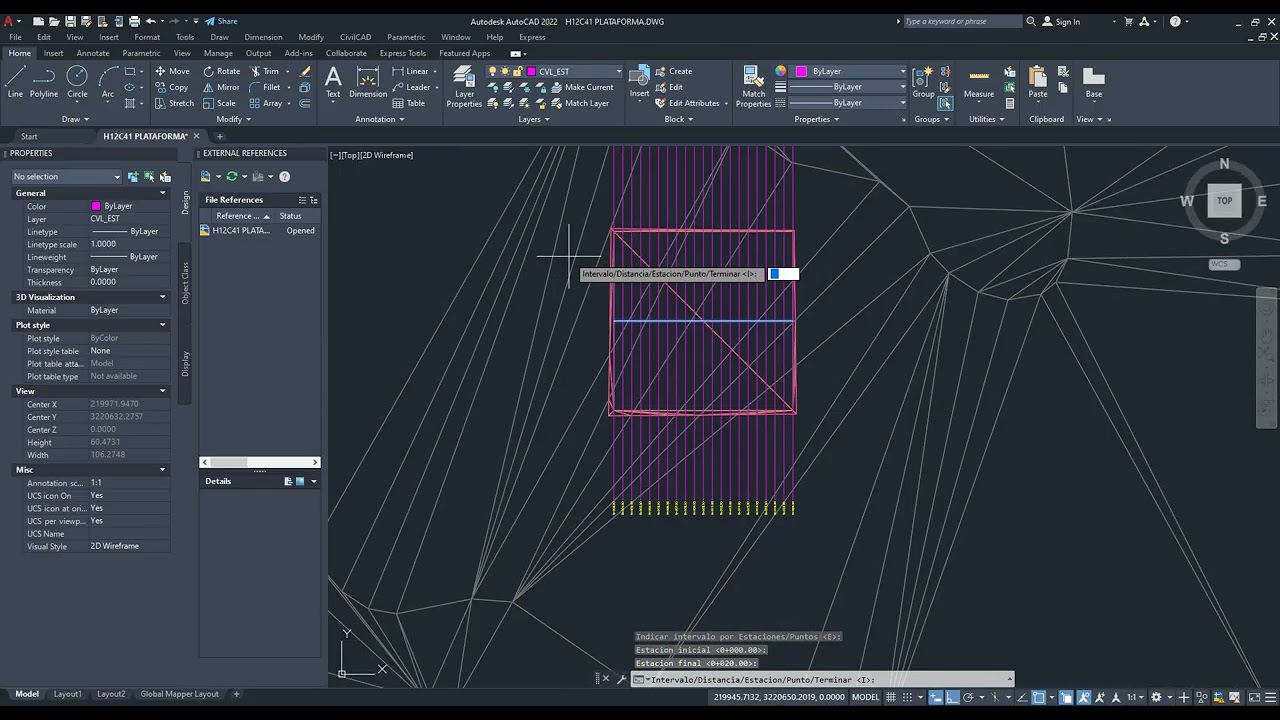Open the Annotate ribbon tab
Viewport: 1280px width, 720px height.
tap(93, 53)
